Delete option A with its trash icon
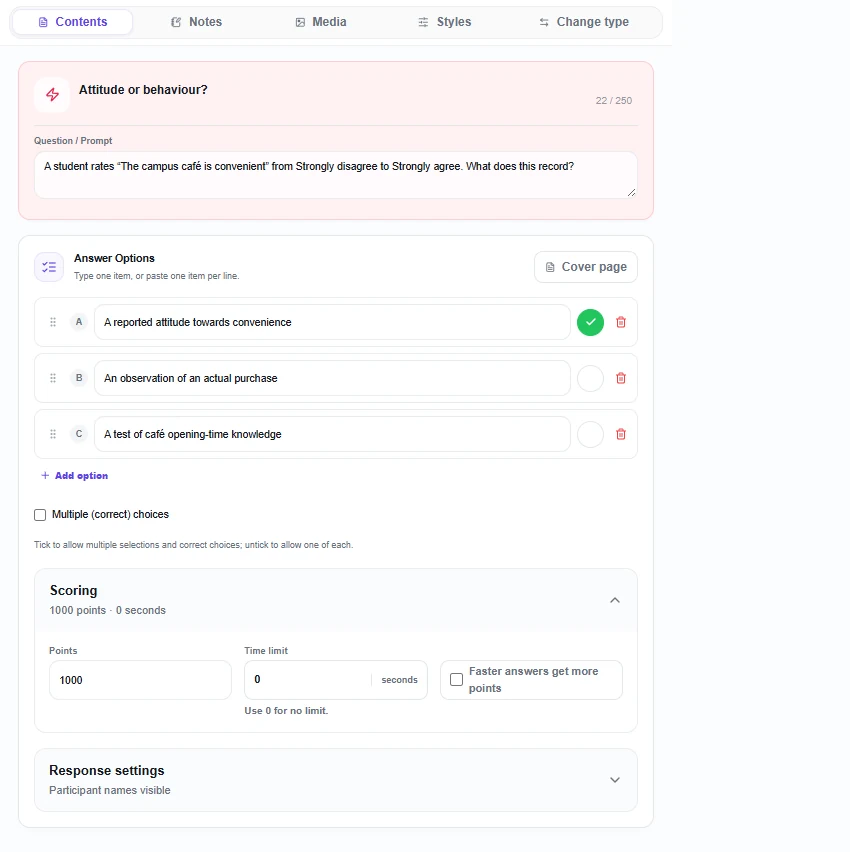 click(621, 322)
